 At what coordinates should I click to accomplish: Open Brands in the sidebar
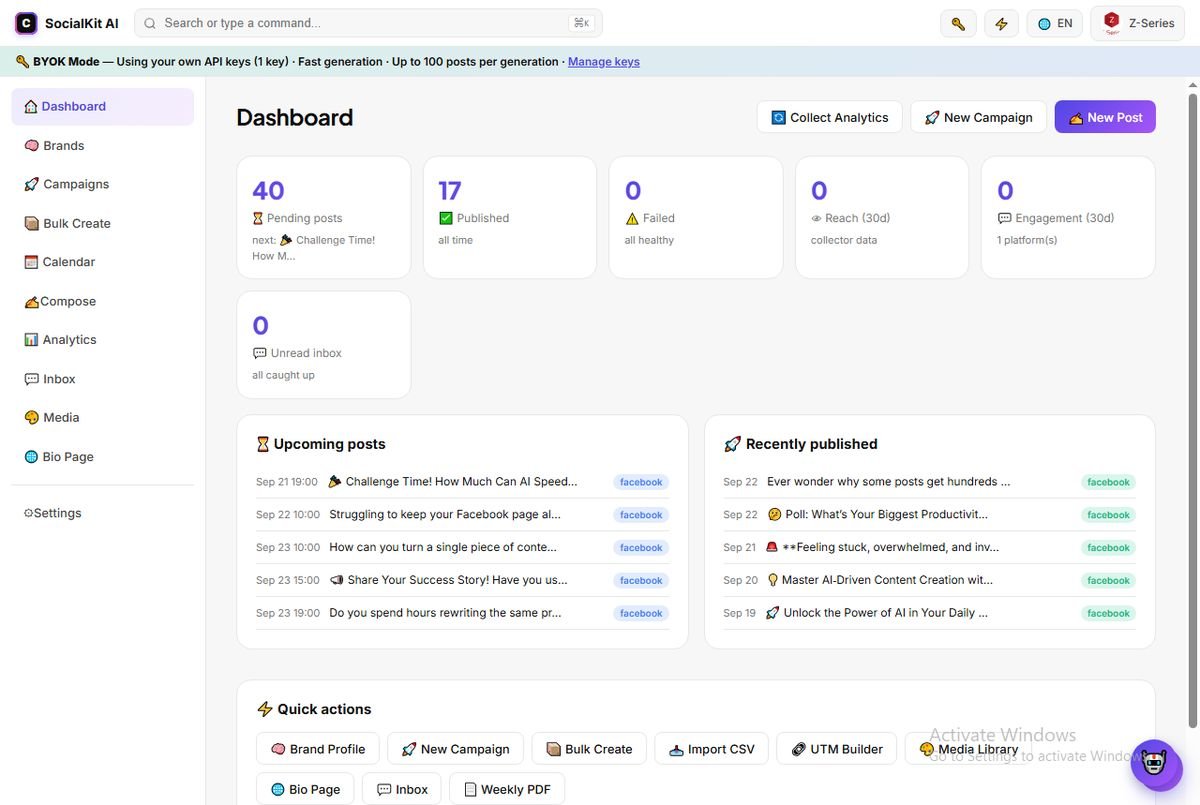pos(102,146)
